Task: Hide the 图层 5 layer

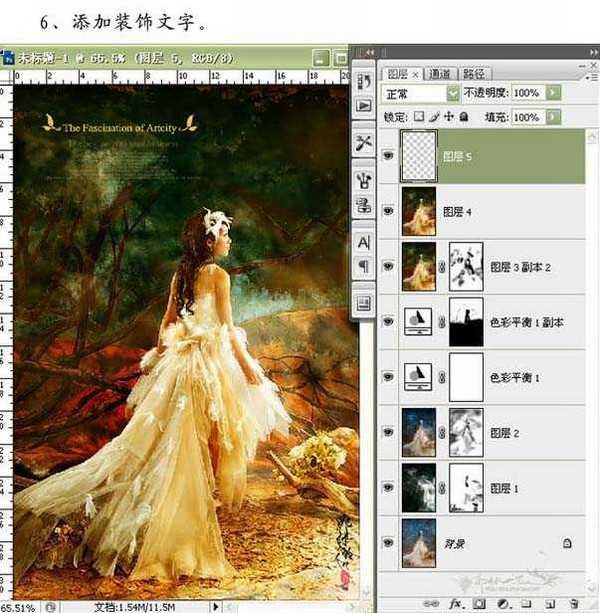Action: [388, 155]
